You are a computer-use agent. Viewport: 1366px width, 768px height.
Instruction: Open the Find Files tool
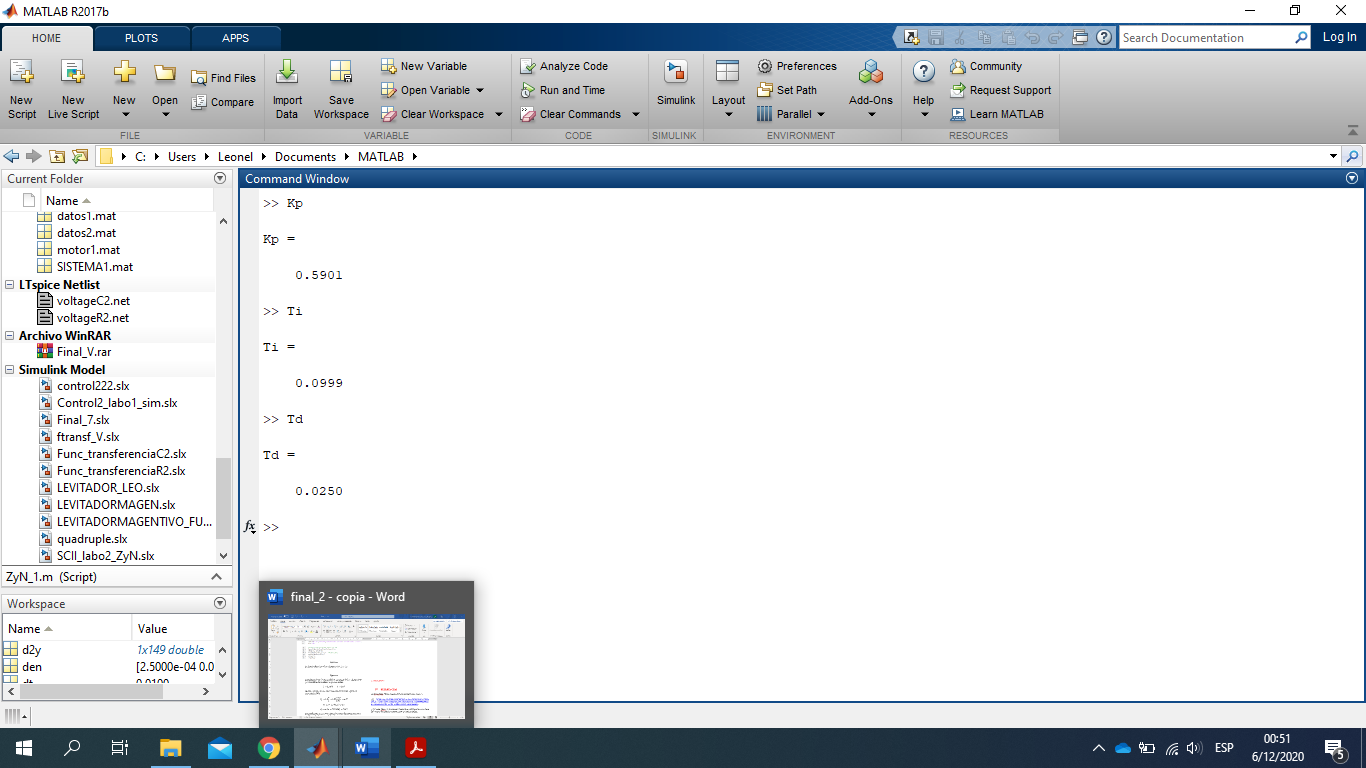pos(223,78)
